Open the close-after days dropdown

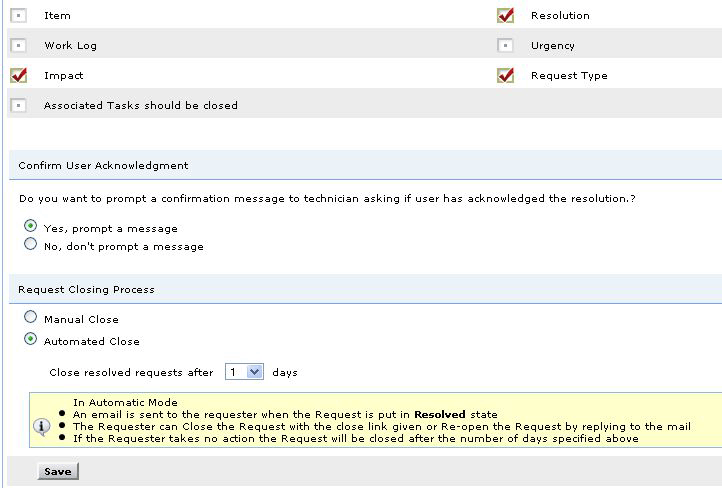[x=244, y=372]
